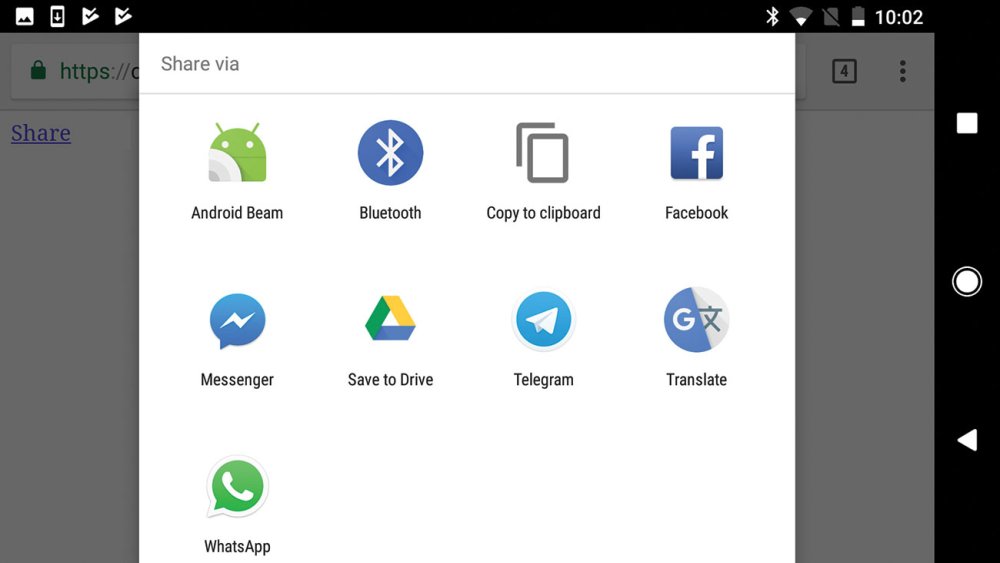Tap the no-SIM signal status icon

point(830,17)
